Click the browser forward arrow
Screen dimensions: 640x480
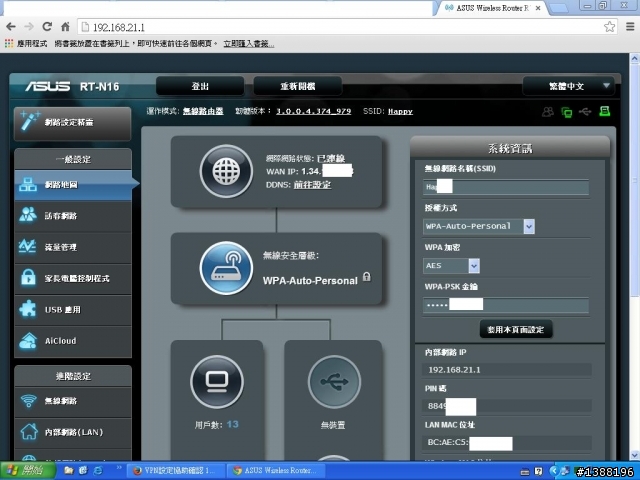(29, 27)
